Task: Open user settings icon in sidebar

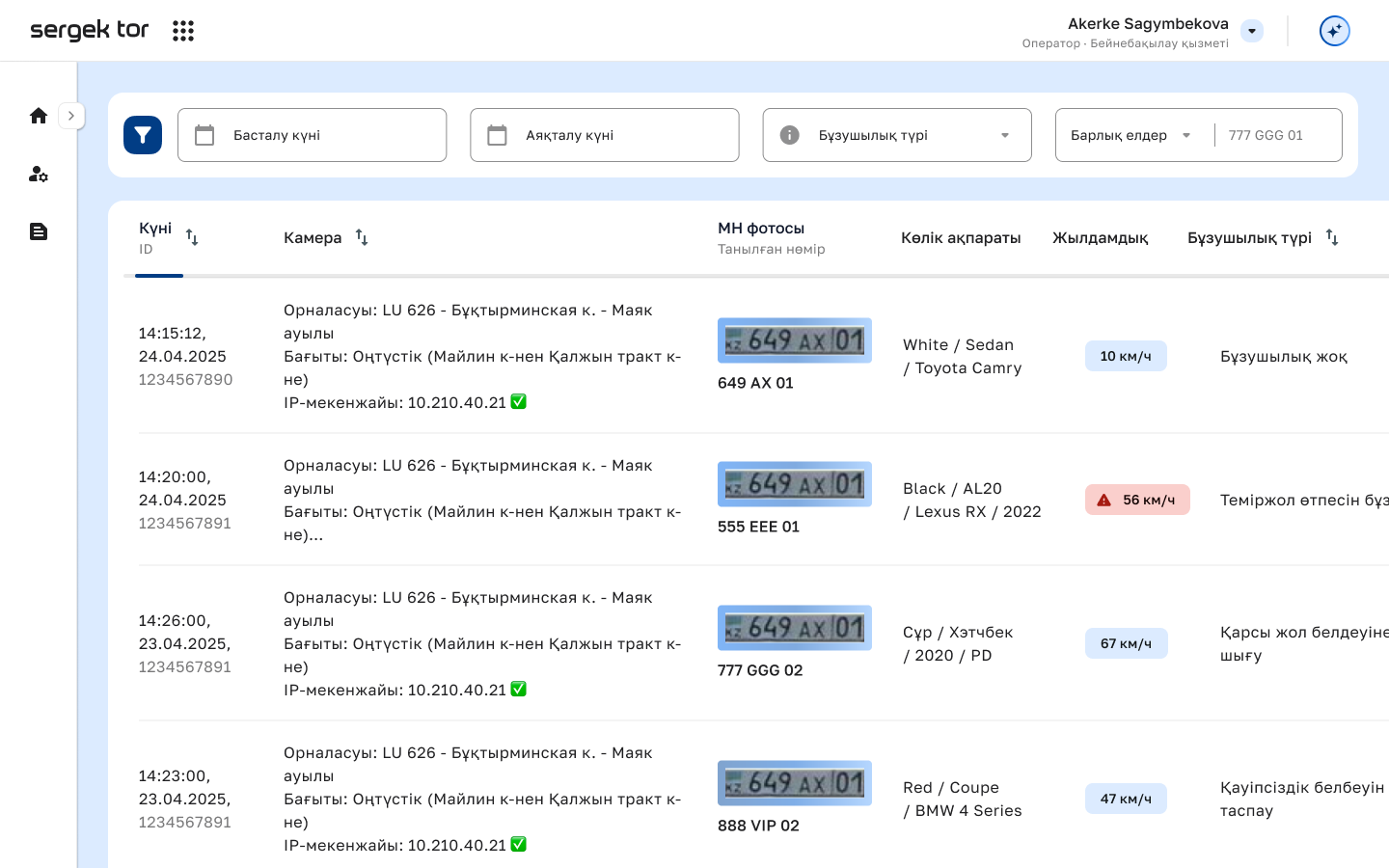Action: pyautogui.click(x=39, y=174)
